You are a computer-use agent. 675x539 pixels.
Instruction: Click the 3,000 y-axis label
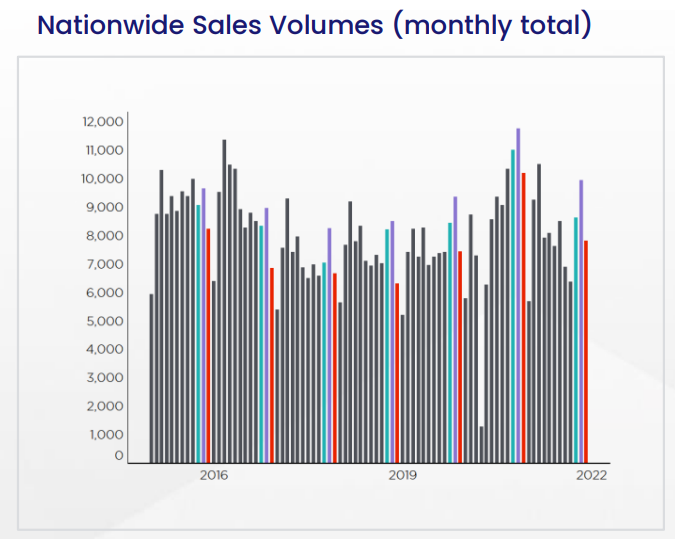105,378
